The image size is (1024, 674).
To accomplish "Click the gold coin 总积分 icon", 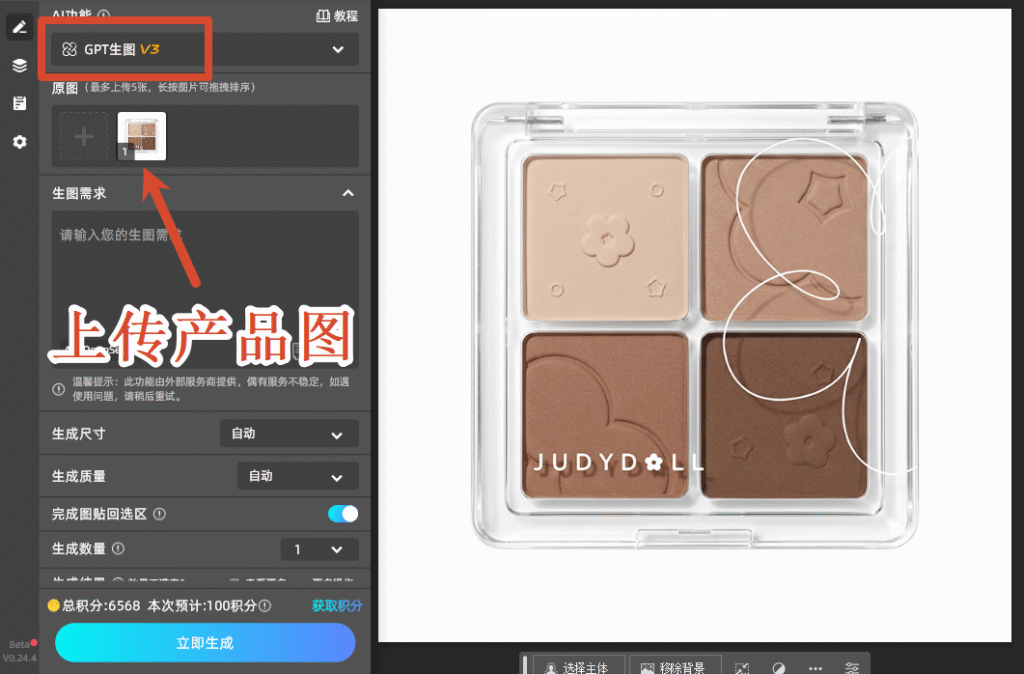I will 54,605.
